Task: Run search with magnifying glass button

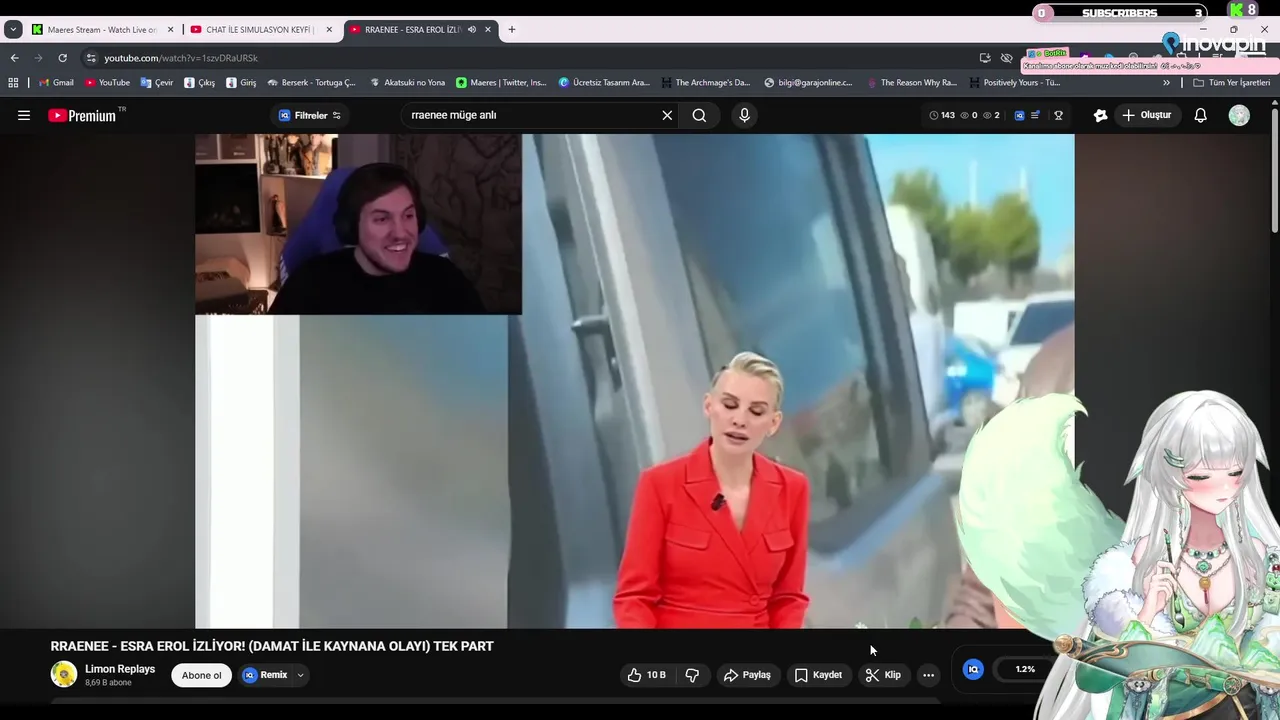Action: point(699,115)
